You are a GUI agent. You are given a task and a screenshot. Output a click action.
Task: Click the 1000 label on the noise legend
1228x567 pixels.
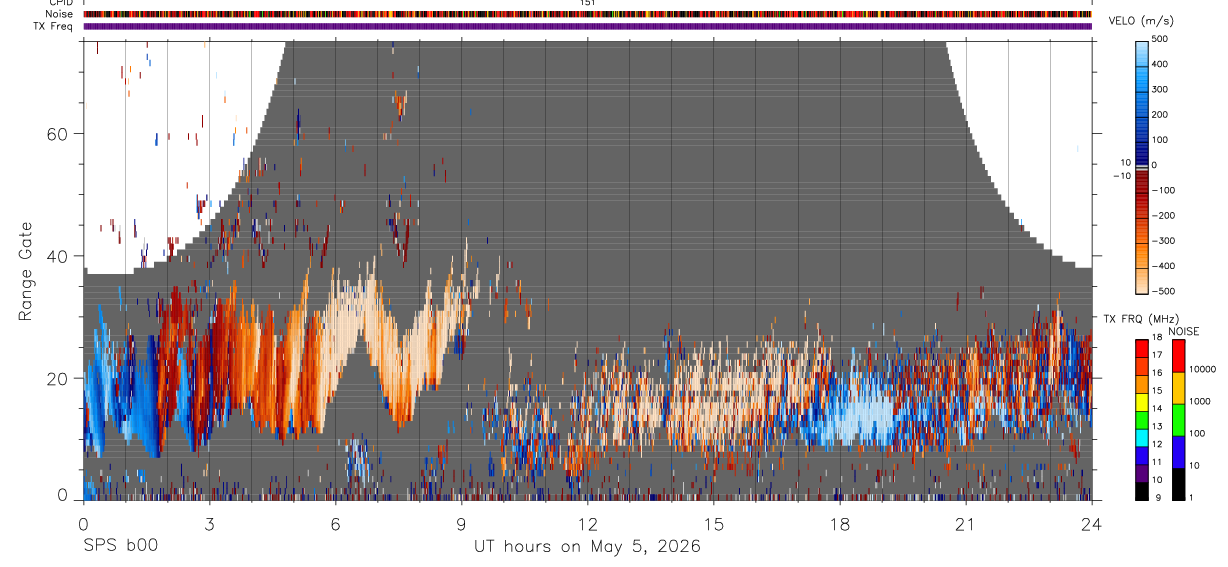click(1202, 401)
